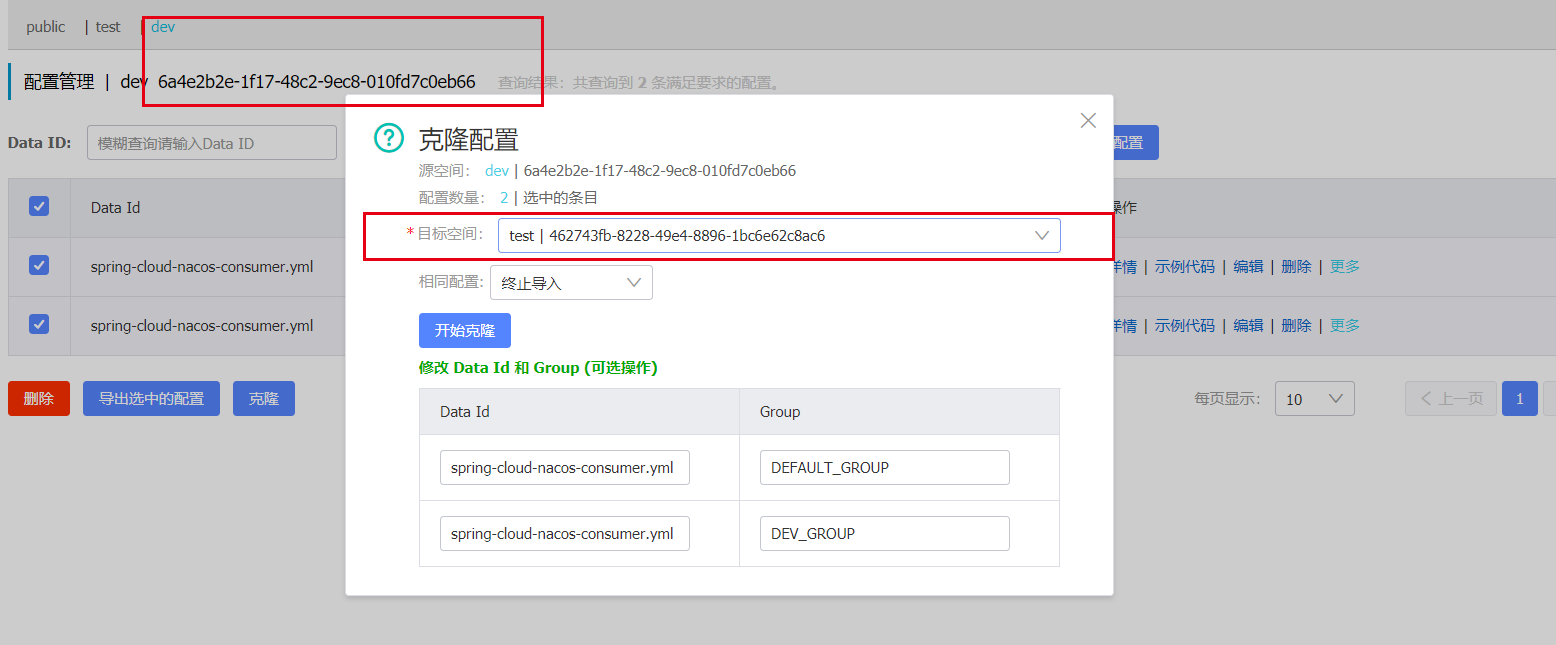Click the DEFAULT_GROUP group input field
Image resolution: width=1556 pixels, height=645 pixels.
pyautogui.click(x=885, y=468)
